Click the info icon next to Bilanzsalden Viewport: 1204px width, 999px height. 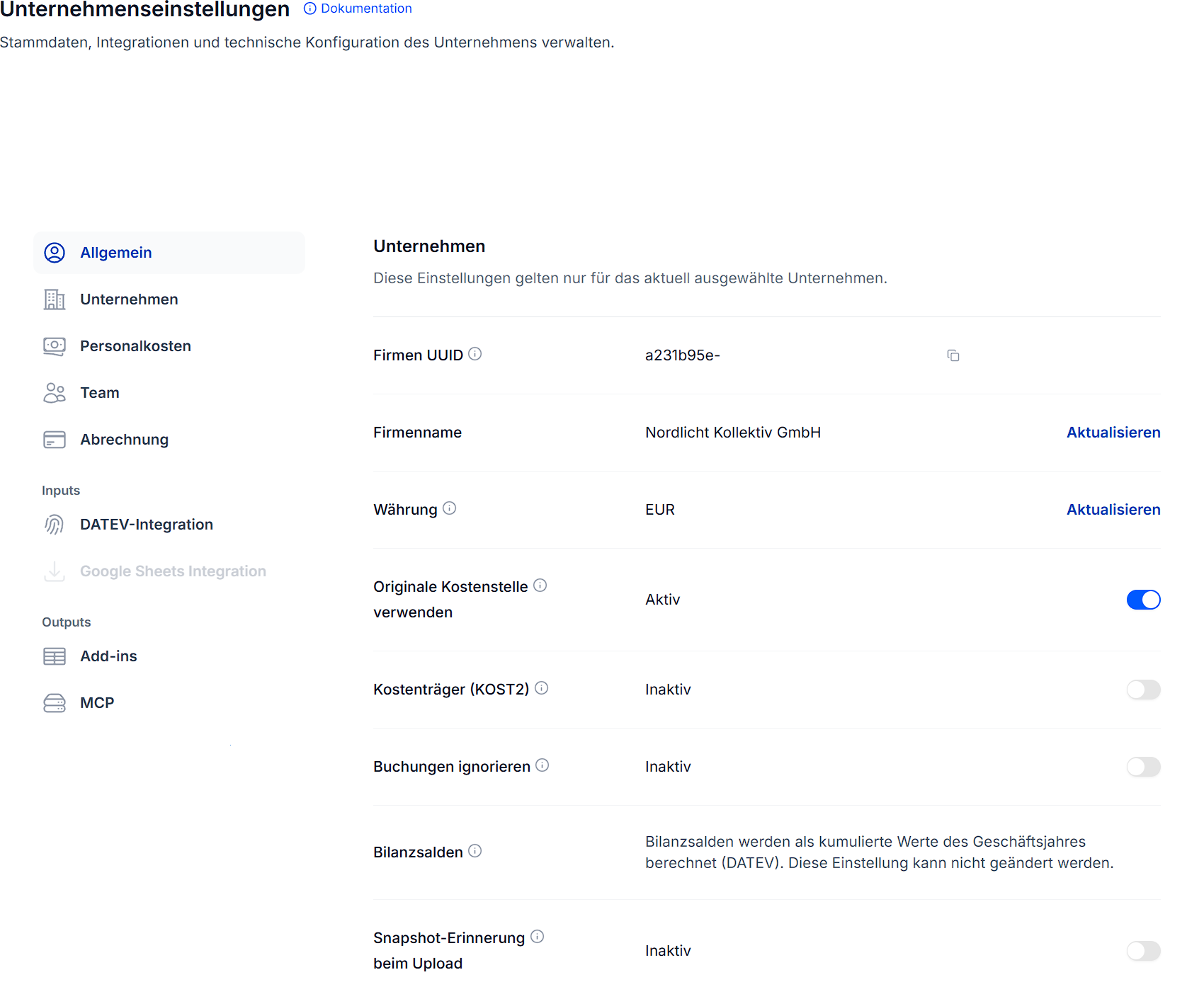475,851
